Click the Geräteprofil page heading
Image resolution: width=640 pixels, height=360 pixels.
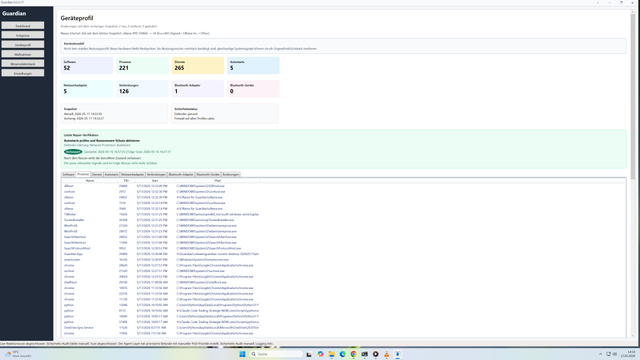coord(77,18)
